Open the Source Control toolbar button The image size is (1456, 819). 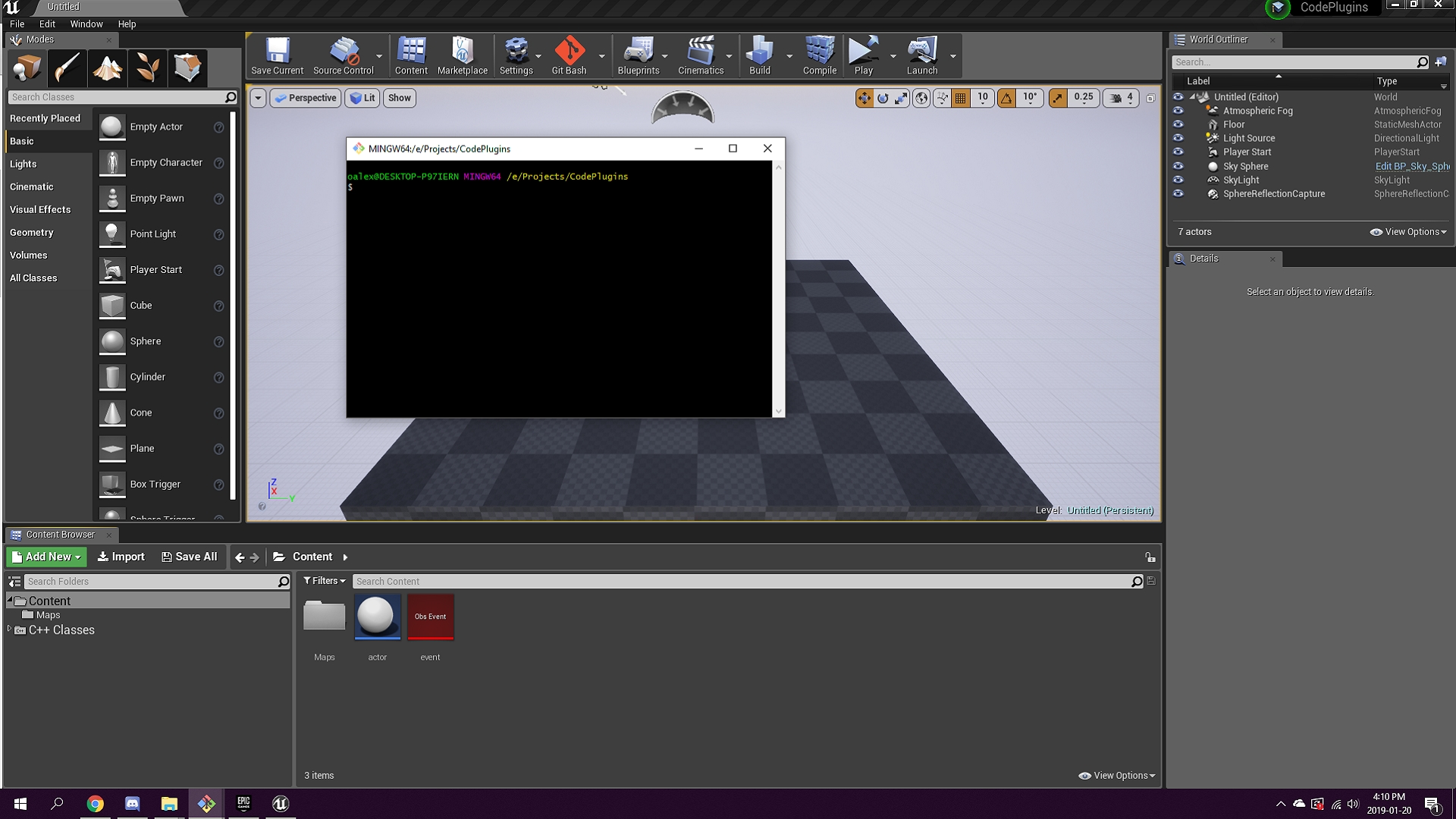343,55
